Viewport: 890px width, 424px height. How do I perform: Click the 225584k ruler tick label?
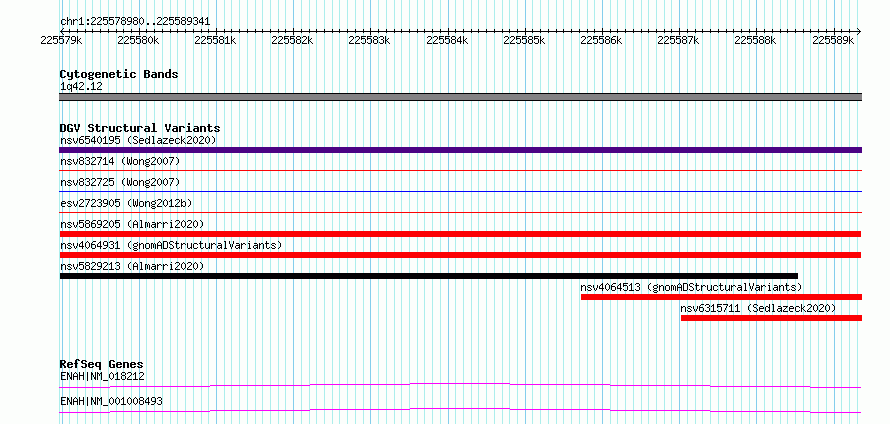pyautogui.click(x=447, y=41)
